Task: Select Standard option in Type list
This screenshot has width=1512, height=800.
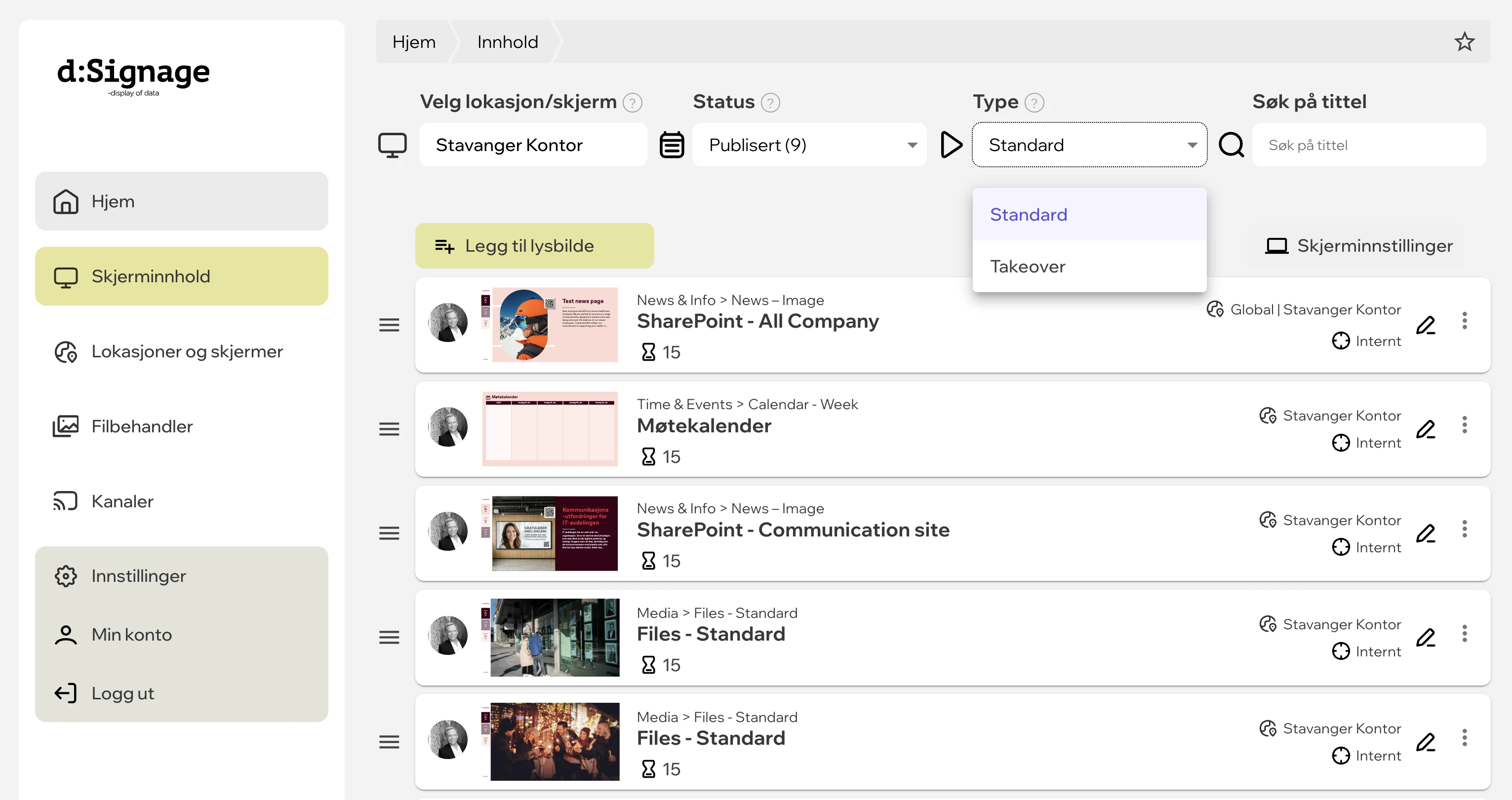Action: coord(1089,215)
